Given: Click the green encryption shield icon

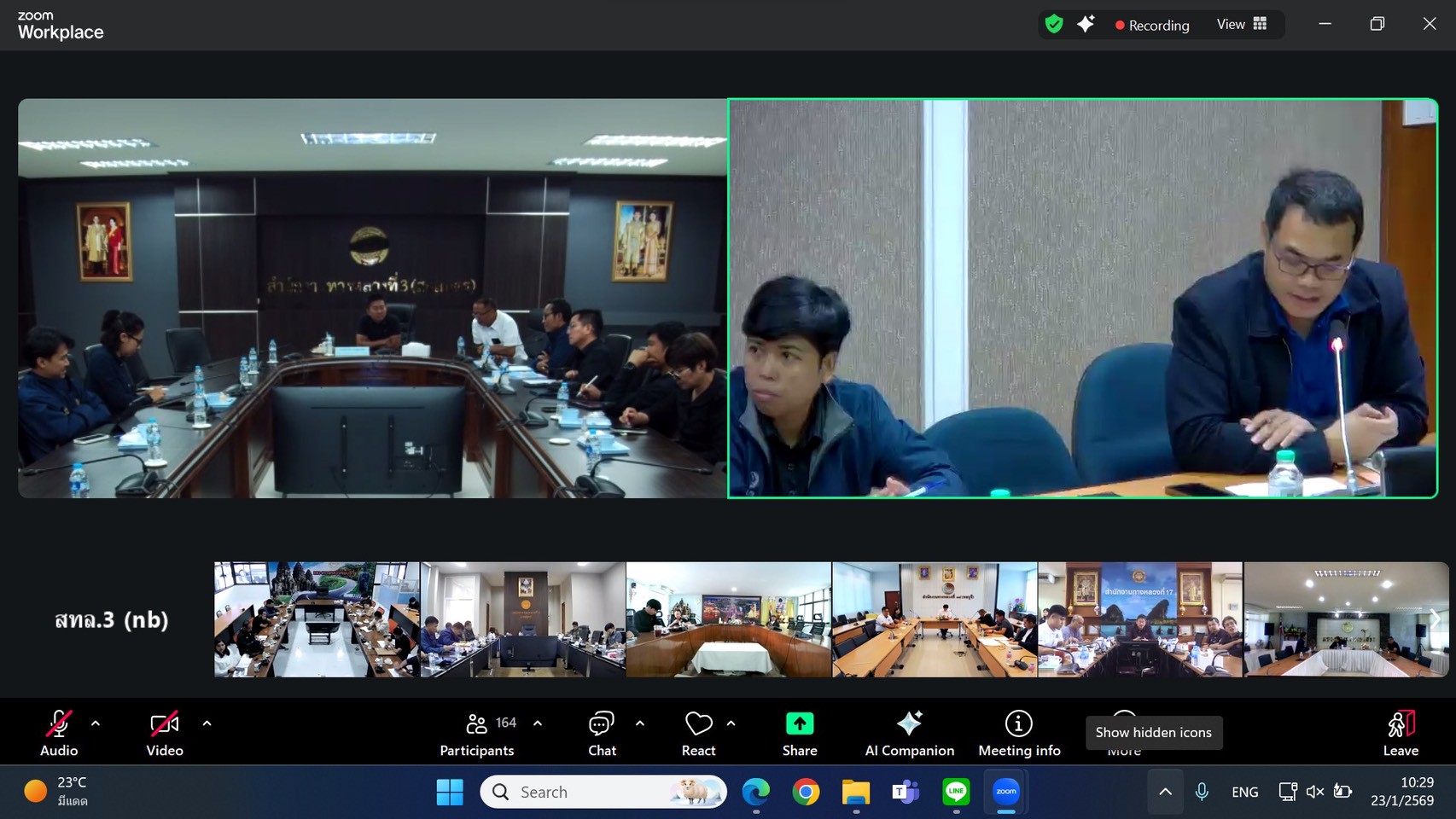Looking at the screenshot, I should (1054, 25).
